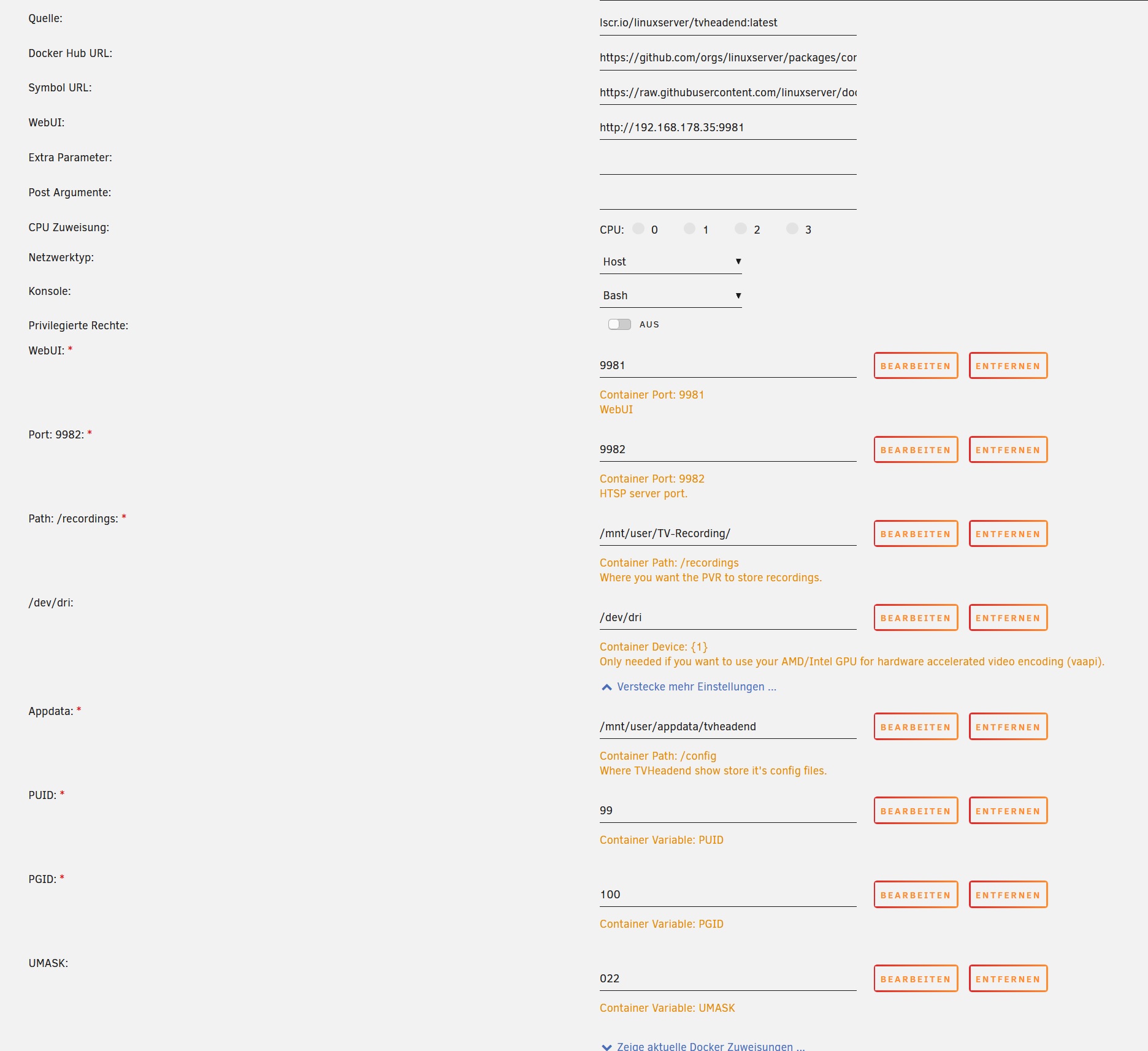Image resolution: width=1148 pixels, height=1051 pixels.
Task: Collapse Verstecke mehr Einstellungen section
Action: 689,687
